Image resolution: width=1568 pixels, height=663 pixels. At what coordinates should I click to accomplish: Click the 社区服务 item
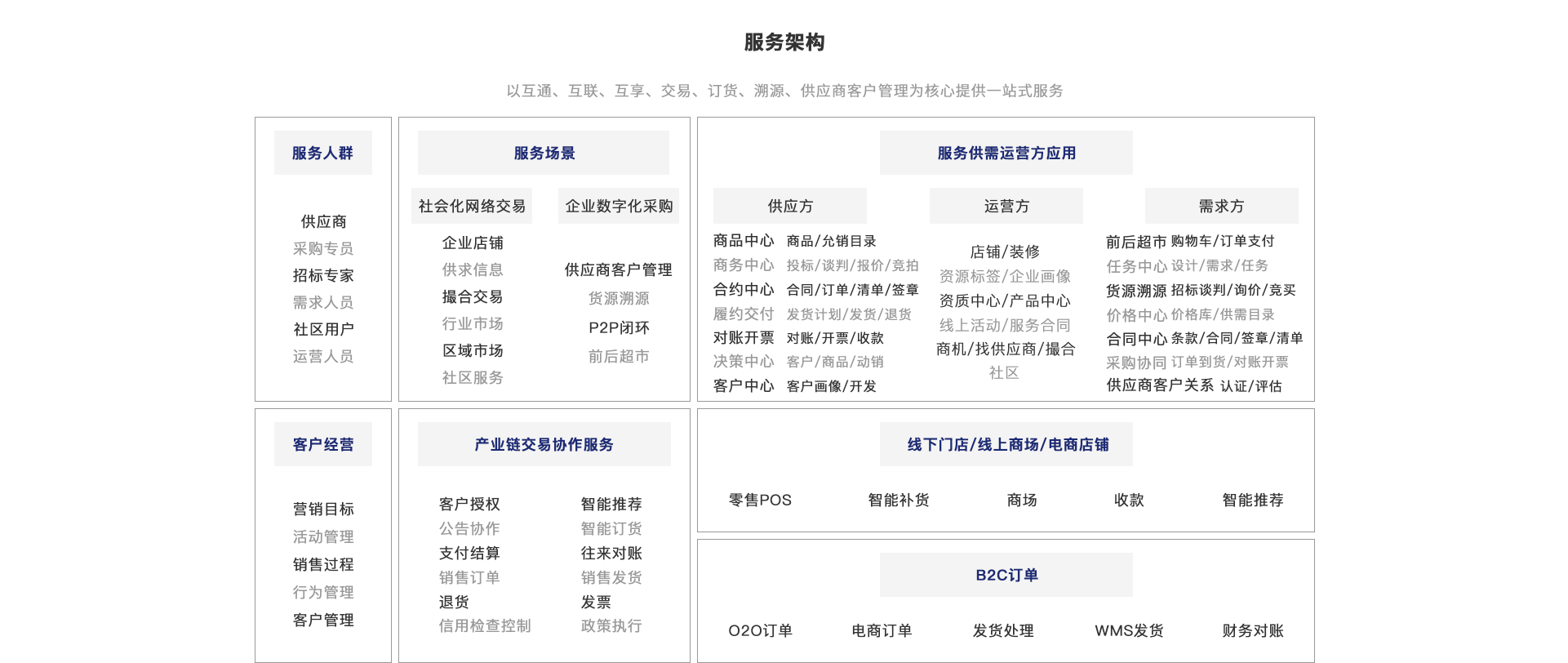tap(473, 377)
